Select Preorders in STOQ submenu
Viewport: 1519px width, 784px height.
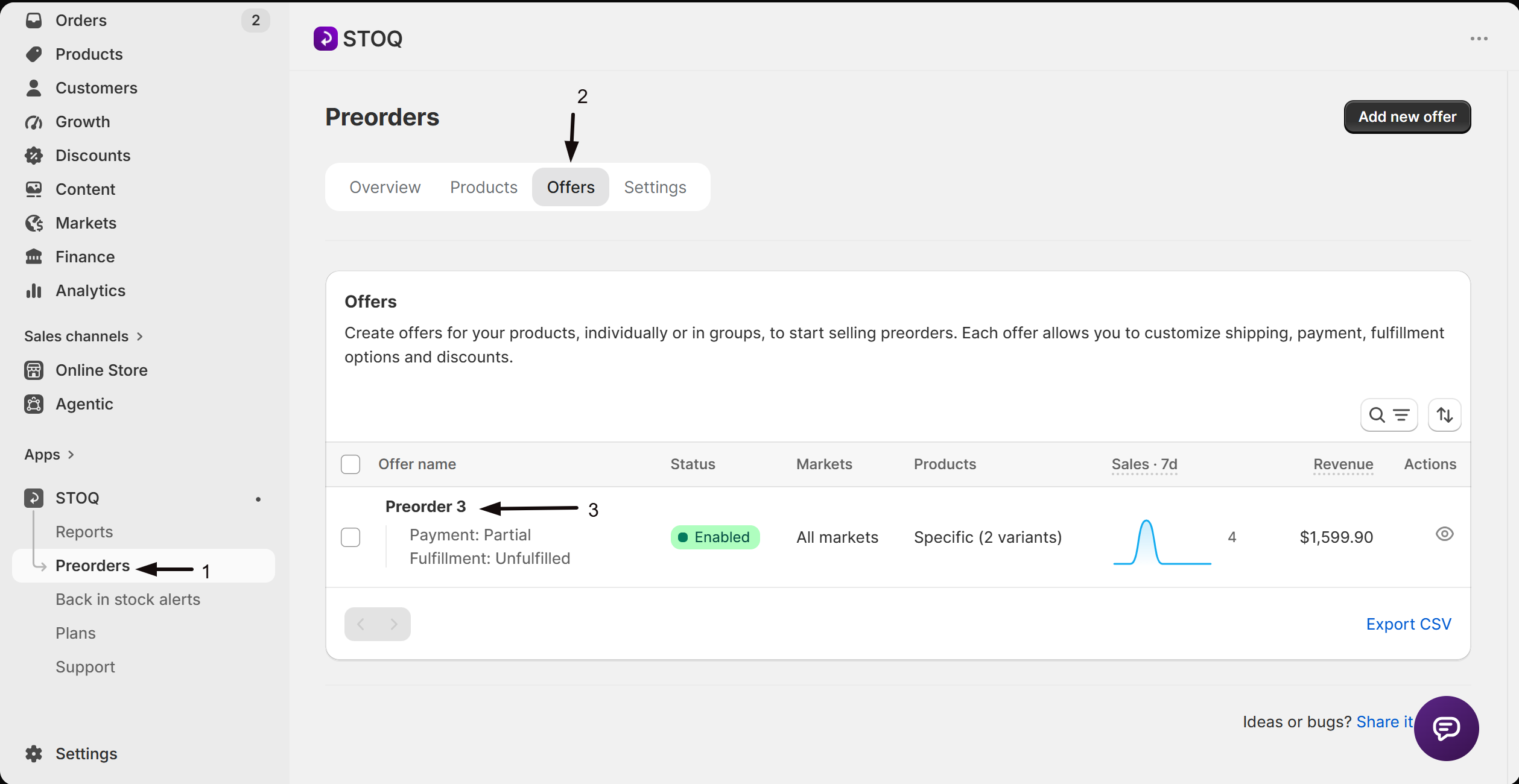[x=92, y=566]
